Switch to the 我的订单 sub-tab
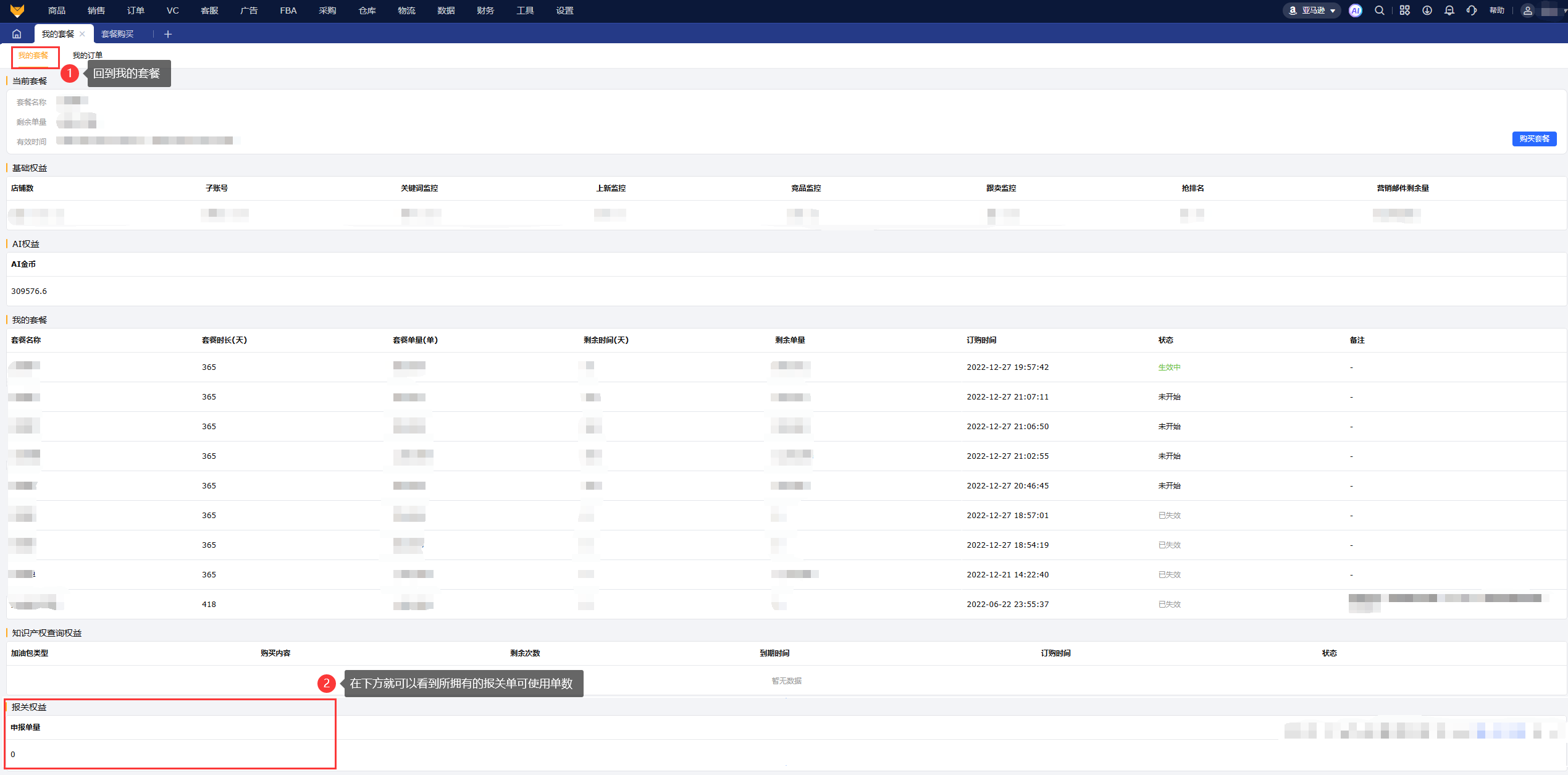This screenshot has height=775, width=1568. (88, 56)
